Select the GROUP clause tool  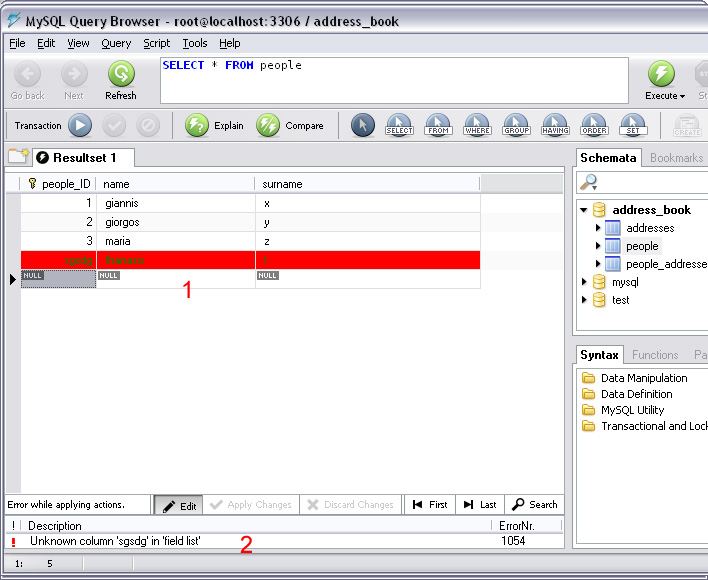[516, 125]
